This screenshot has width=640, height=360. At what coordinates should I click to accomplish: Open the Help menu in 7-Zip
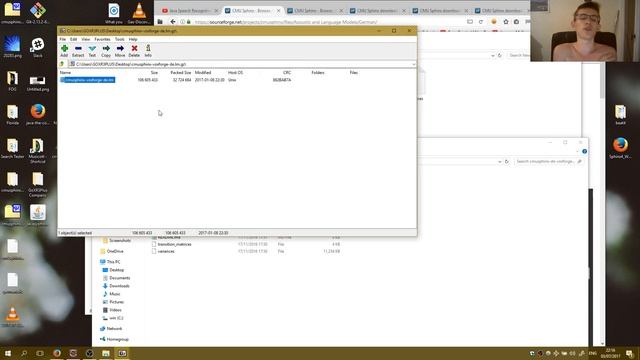click(133, 39)
